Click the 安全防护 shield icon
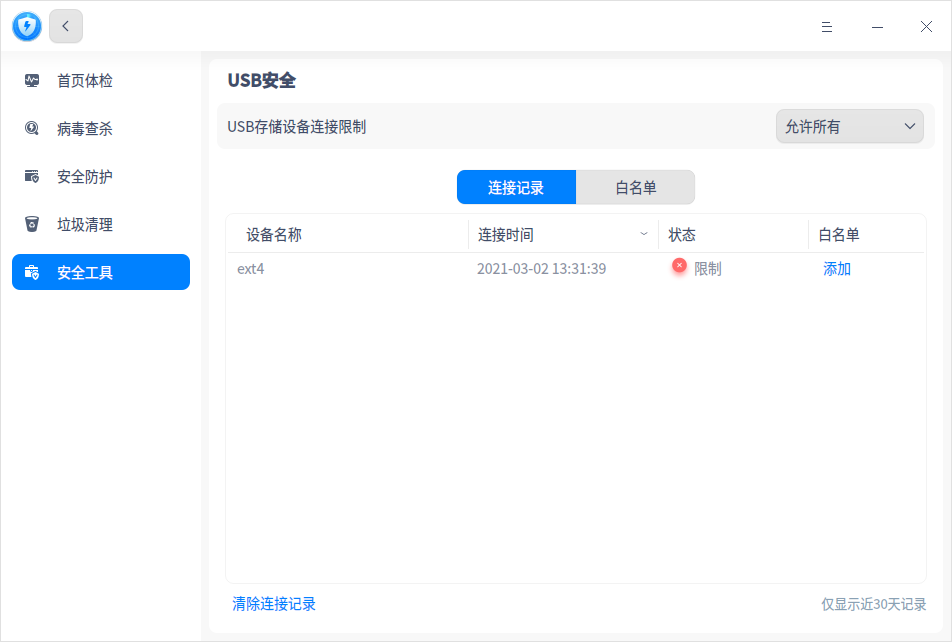This screenshot has height=642, width=952. coord(32,176)
